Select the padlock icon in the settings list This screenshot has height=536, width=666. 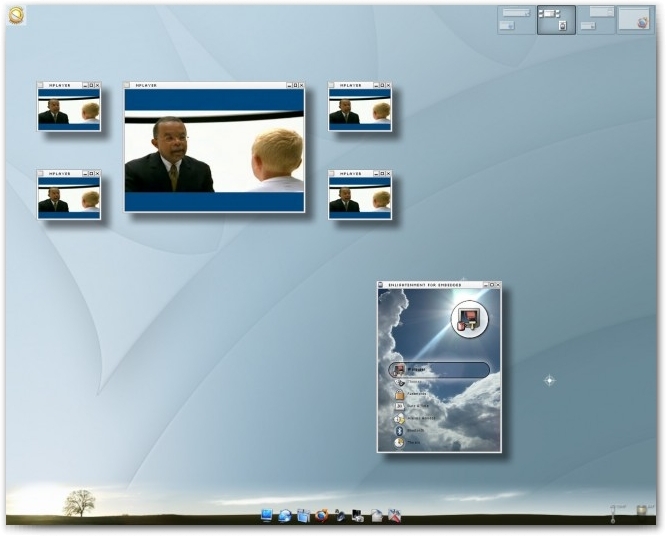399,395
